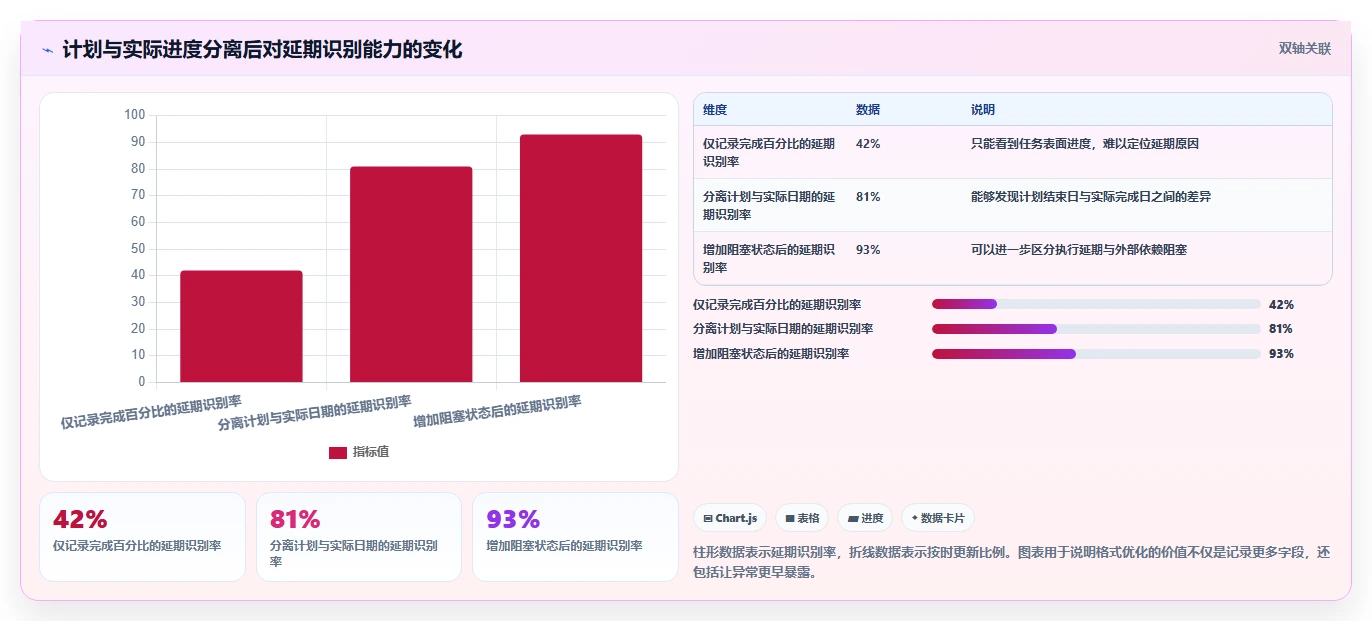Click progress list label 仅记录完成百分比的延期识别率
Screen dimensions: 1372x621
point(777,305)
